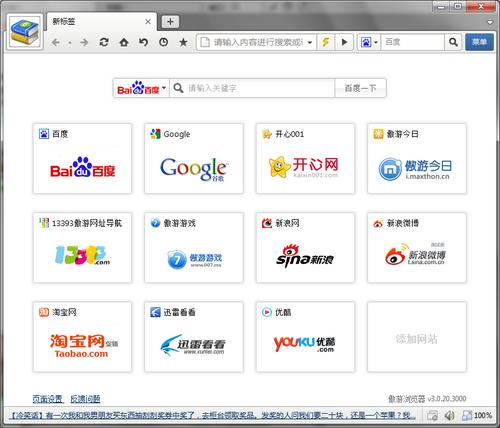Click the undo closed tab icon
The height and width of the screenshot is (428, 500).
144,42
